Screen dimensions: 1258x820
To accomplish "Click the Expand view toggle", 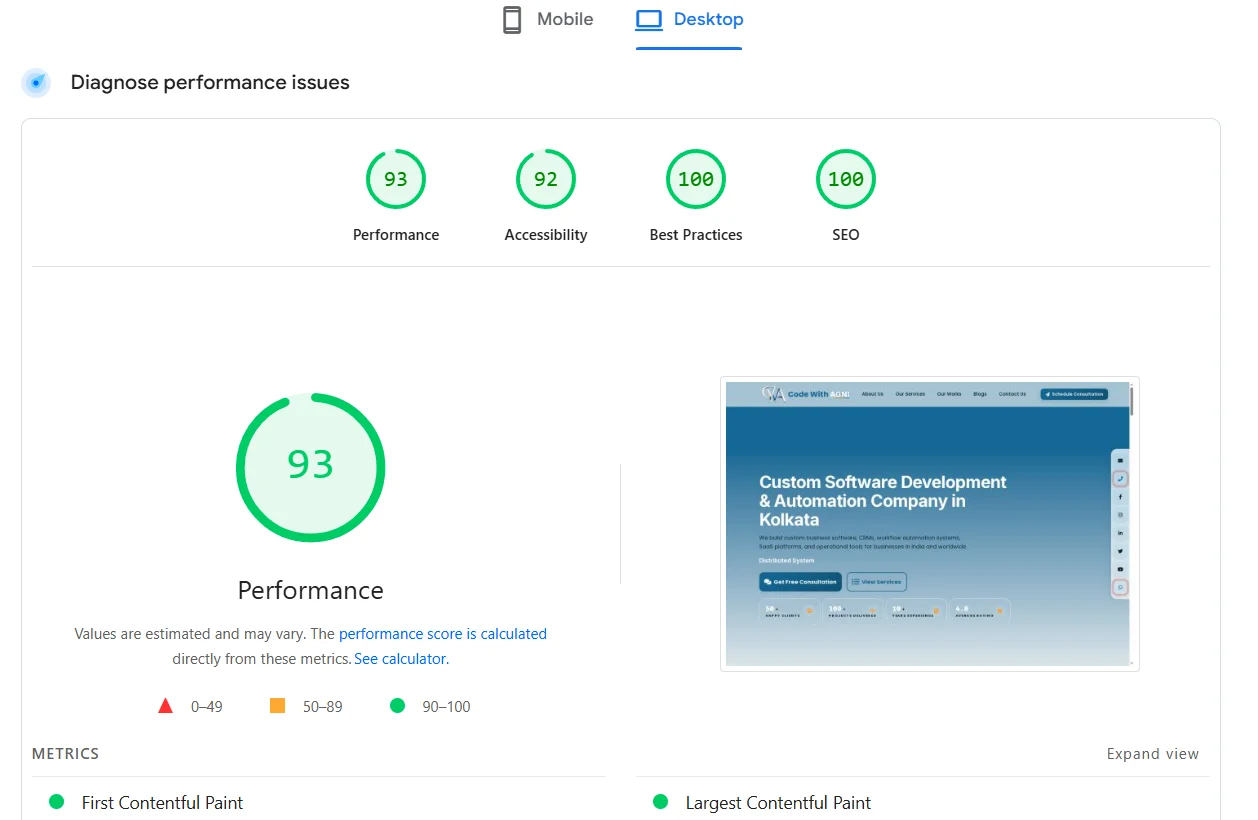I will coord(1153,754).
